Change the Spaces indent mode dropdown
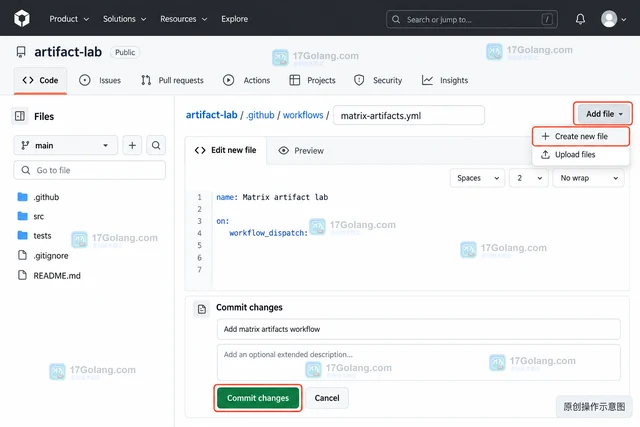Image resolution: width=640 pixels, height=427 pixels. (478, 178)
